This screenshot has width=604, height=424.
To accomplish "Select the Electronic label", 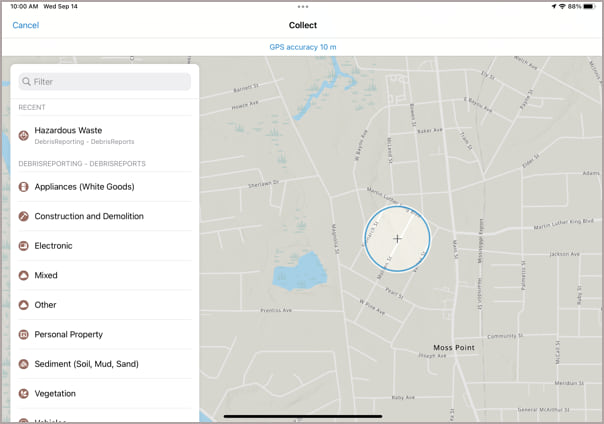I will [53, 246].
